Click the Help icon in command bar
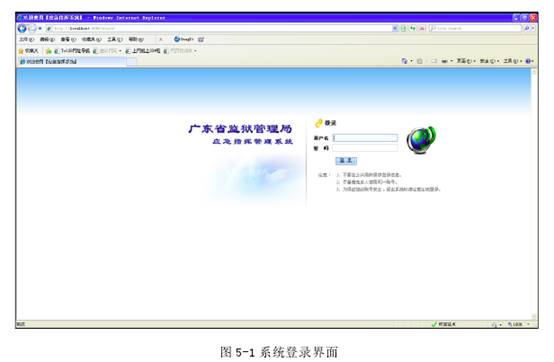 pos(528,61)
